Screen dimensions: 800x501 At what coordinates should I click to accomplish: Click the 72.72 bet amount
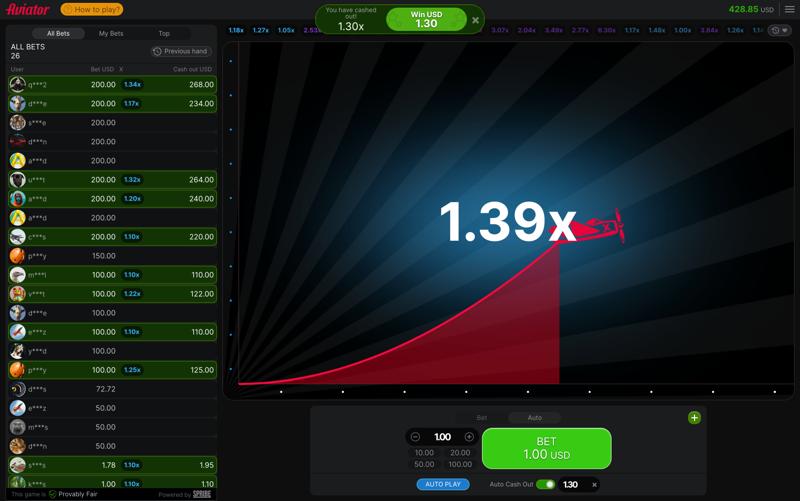click(106, 389)
